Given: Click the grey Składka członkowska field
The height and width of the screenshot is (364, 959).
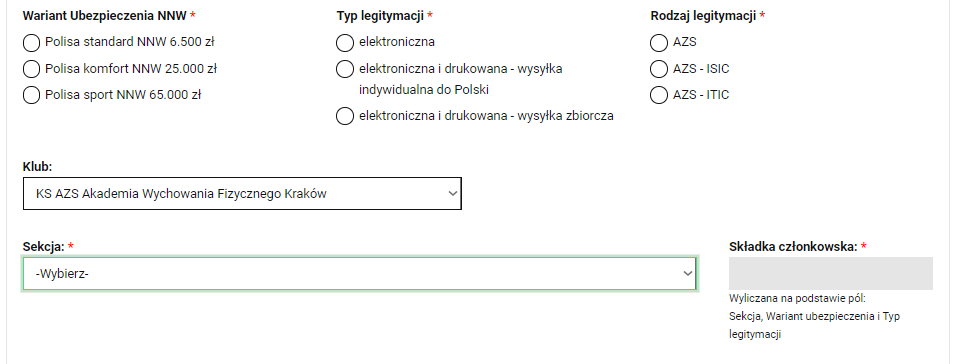Looking at the screenshot, I should tap(831, 273).
